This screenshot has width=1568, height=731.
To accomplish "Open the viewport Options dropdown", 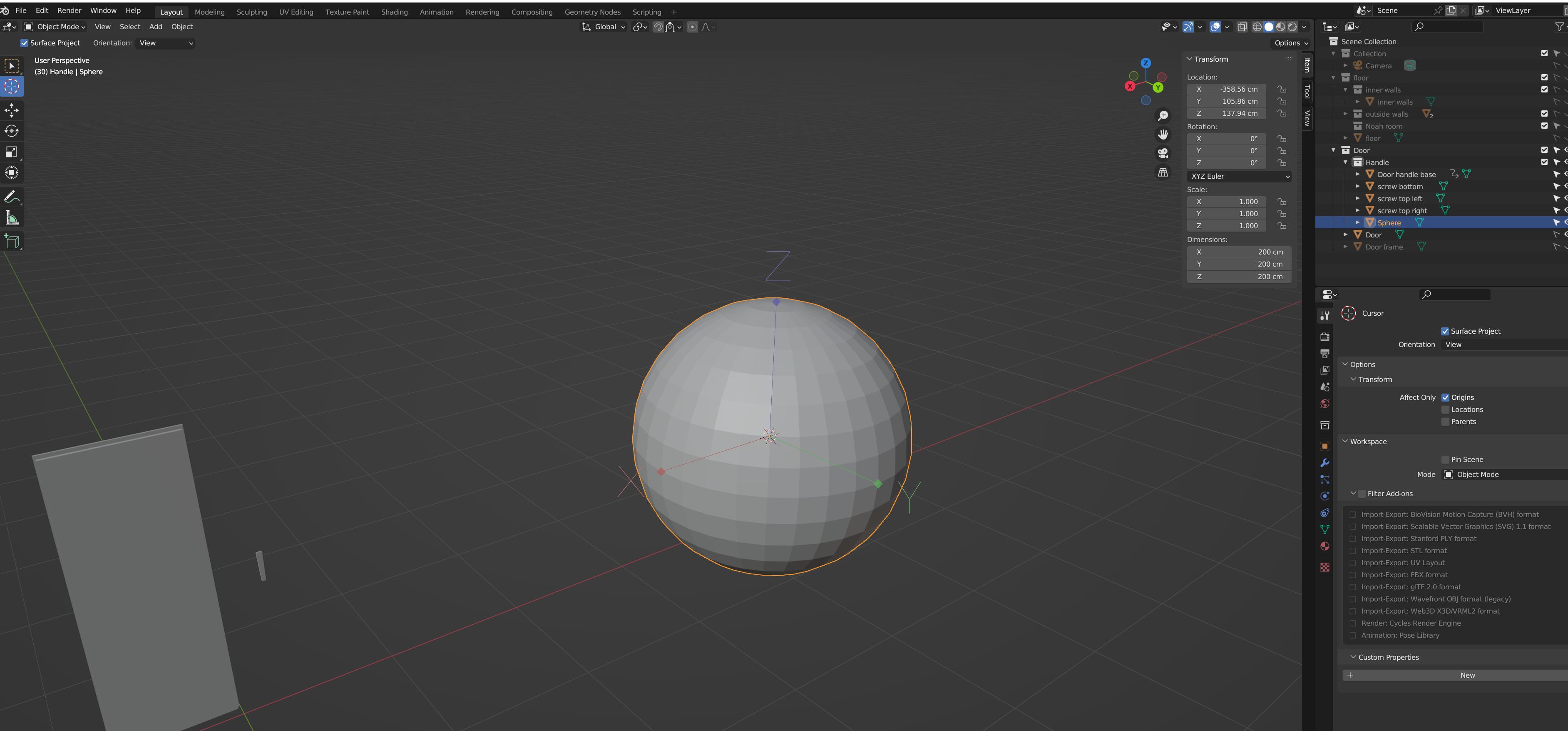I will (x=1290, y=43).
